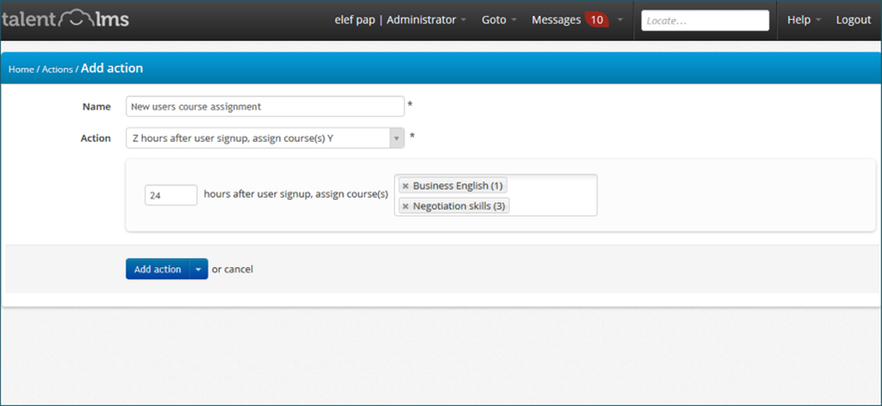
Task: Open the Messages menu
Action: (556, 20)
